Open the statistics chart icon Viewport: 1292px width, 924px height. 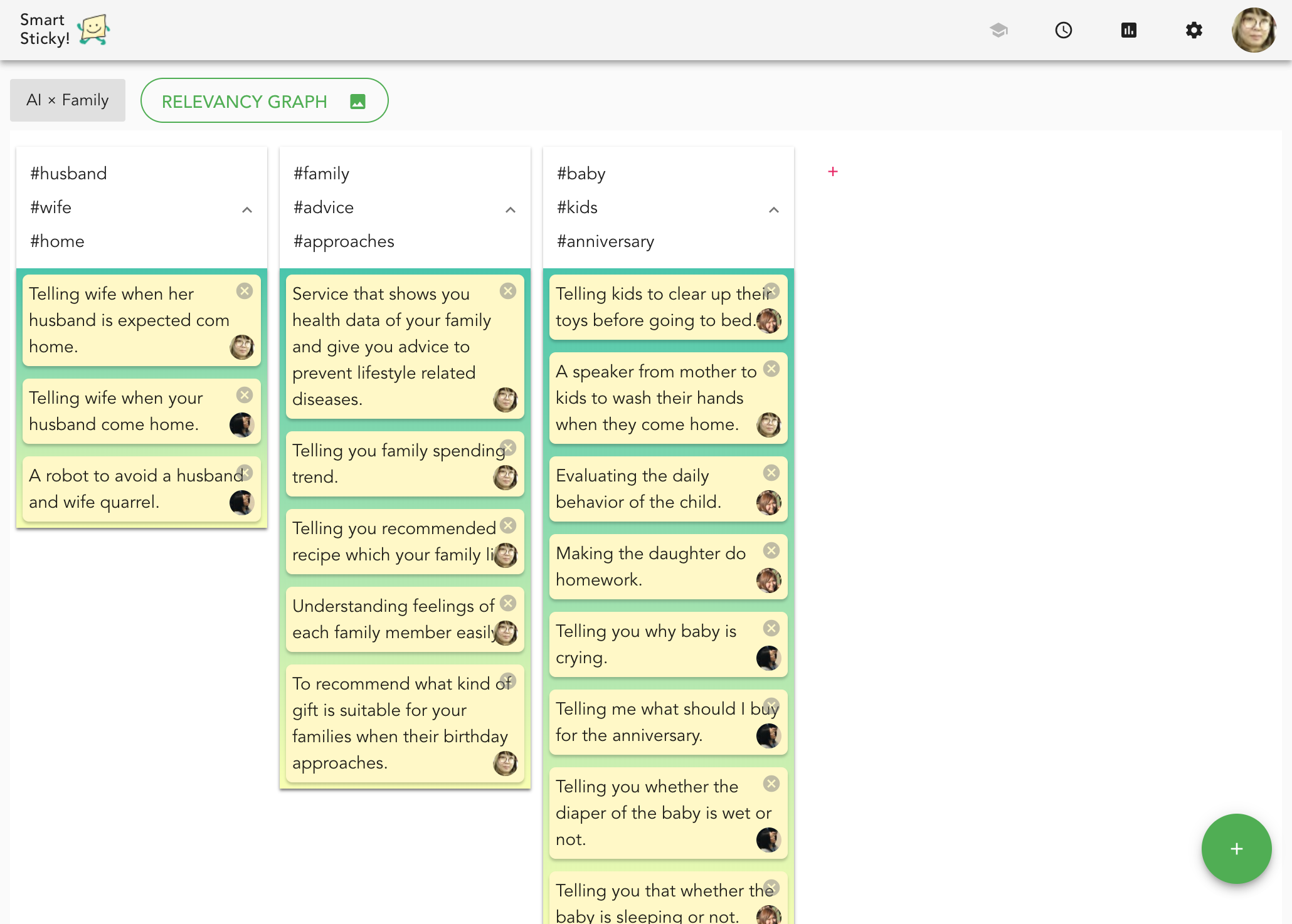pyautogui.click(x=1129, y=30)
